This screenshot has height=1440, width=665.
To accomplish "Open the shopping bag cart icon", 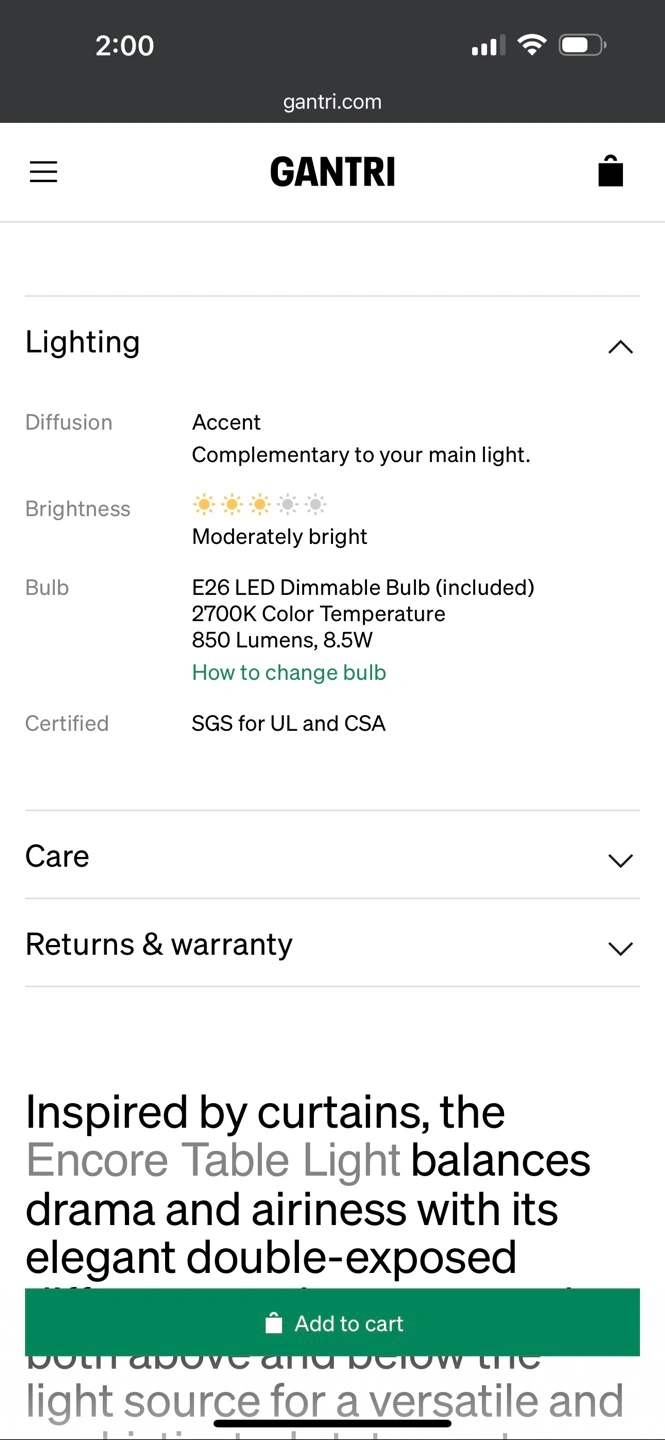I will point(610,172).
